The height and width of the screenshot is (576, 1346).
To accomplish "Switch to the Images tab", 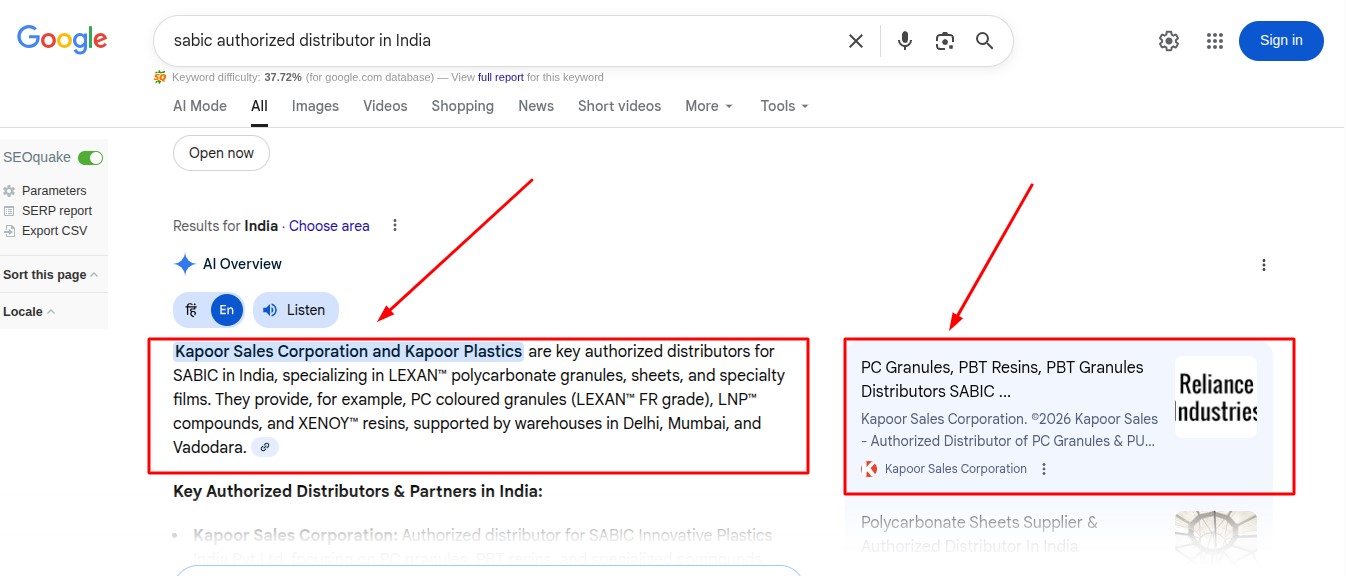I will 315,106.
